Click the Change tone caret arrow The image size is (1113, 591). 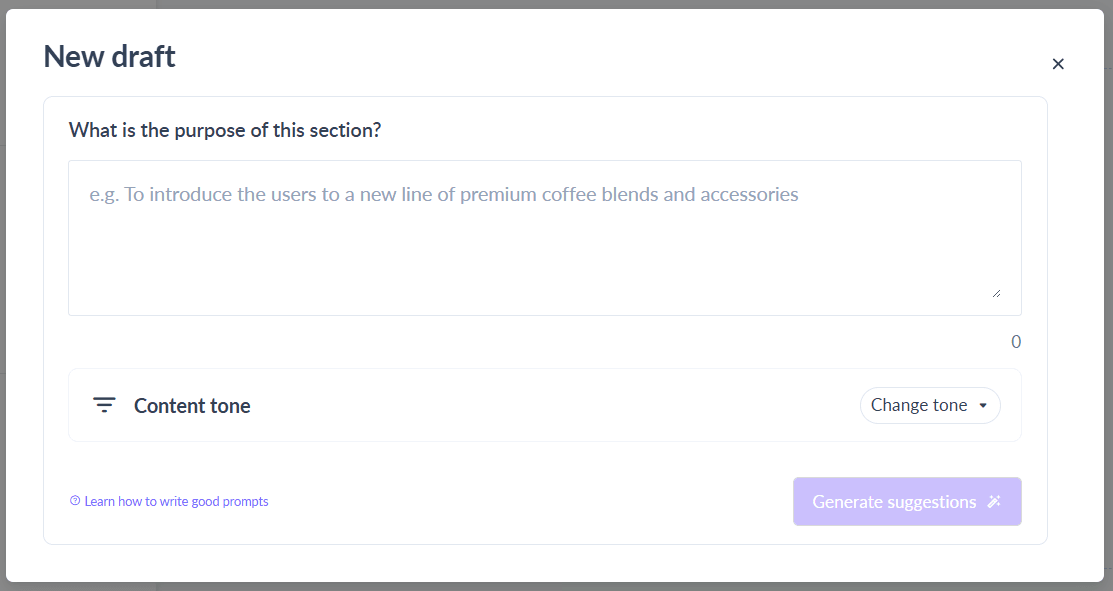(983, 406)
